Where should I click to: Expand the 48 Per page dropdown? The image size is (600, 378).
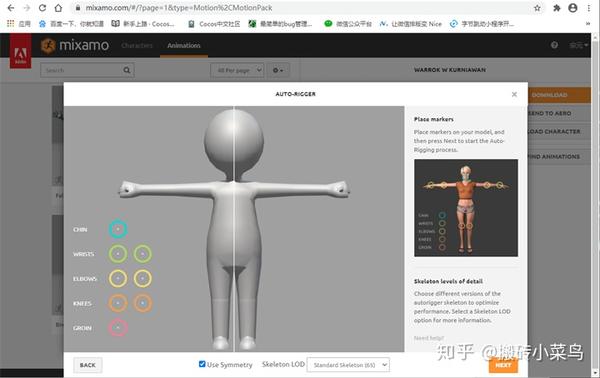click(237, 70)
